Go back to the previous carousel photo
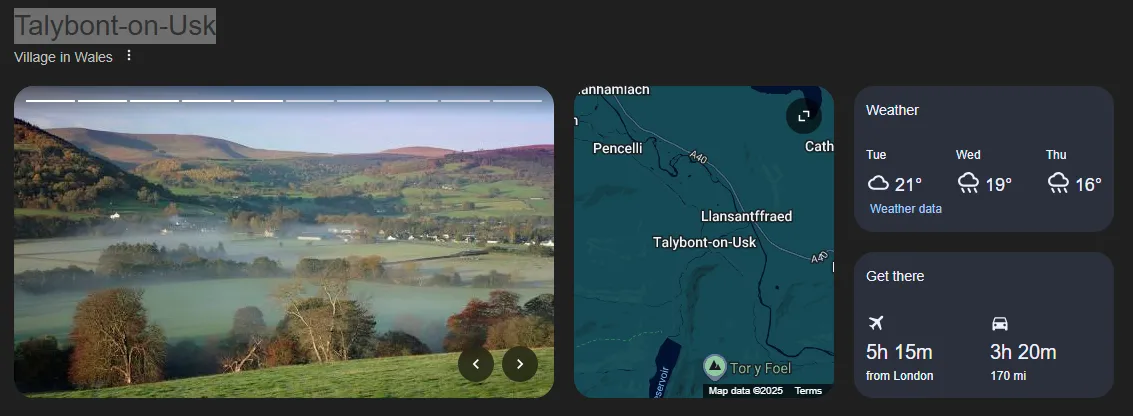Viewport: 1133px width, 416px height. point(476,364)
